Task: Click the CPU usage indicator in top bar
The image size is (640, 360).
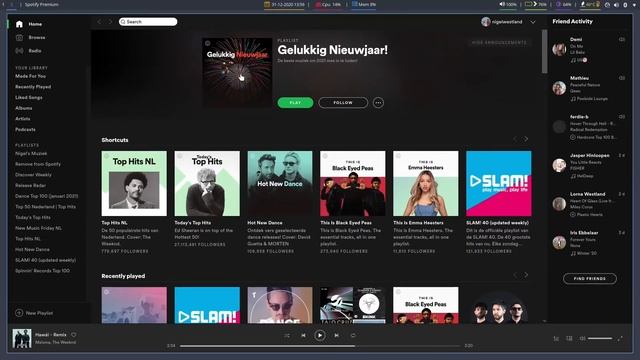Action: [x=328, y=4]
